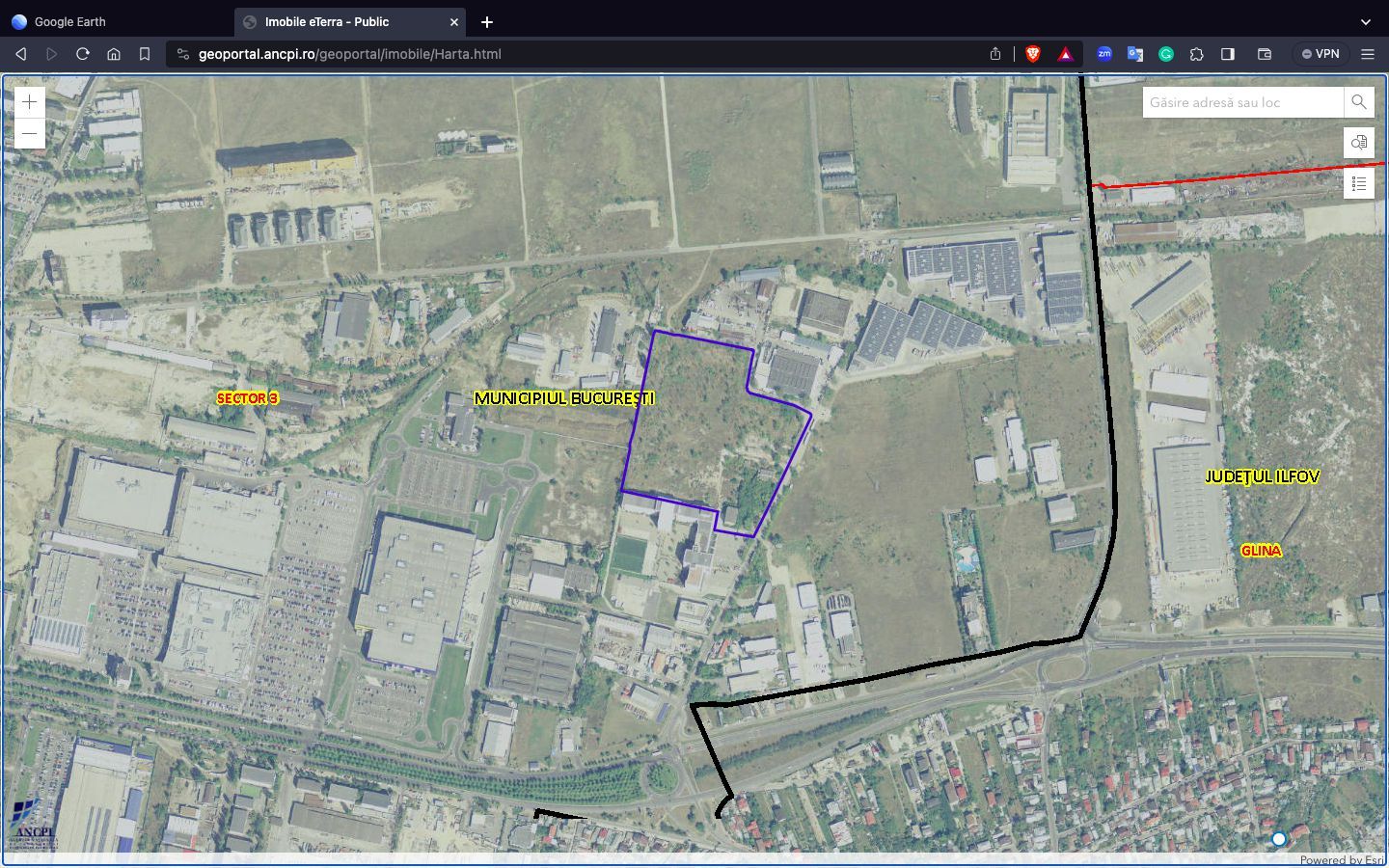1389x868 pixels.
Task: Start a search with the magnifier in the address bar field
Action: [x=1358, y=101]
